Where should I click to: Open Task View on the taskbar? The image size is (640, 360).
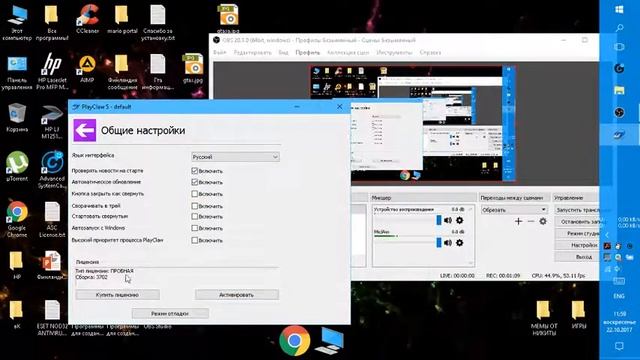[x=619, y=47]
